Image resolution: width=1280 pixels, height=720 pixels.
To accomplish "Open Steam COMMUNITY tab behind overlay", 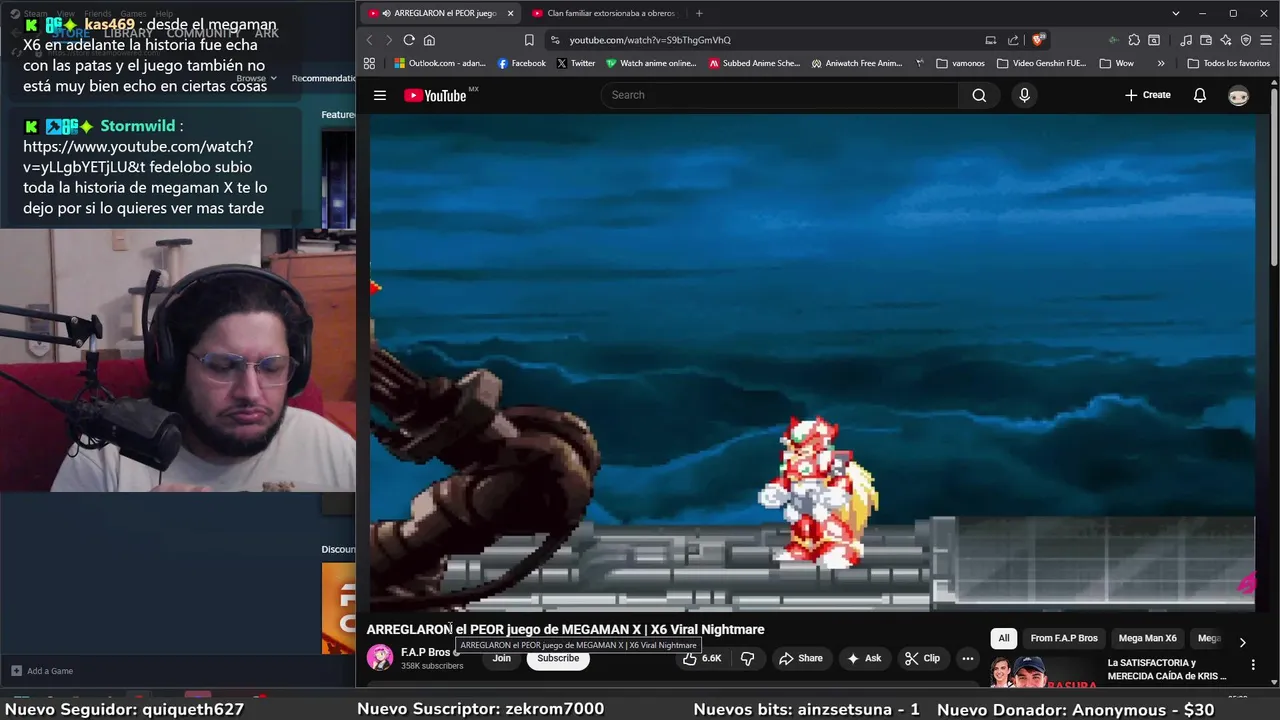I will pos(203,33).
